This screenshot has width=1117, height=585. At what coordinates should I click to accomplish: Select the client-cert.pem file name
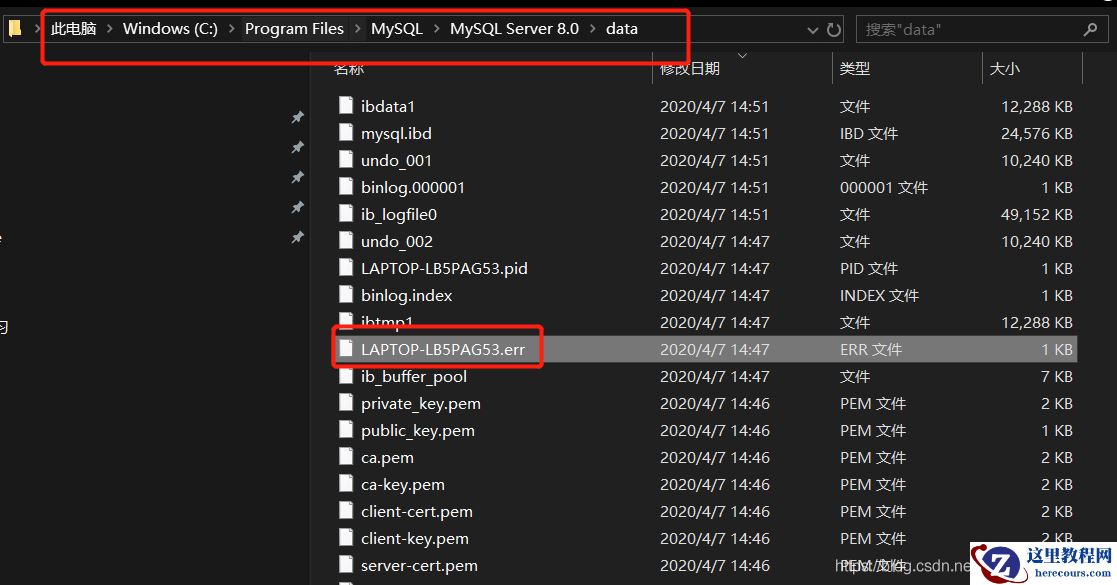tap(416, 512)
